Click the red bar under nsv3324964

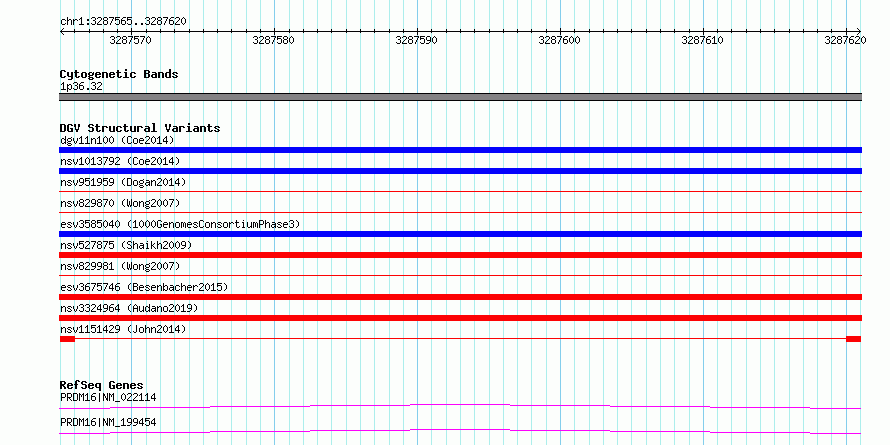460,318
